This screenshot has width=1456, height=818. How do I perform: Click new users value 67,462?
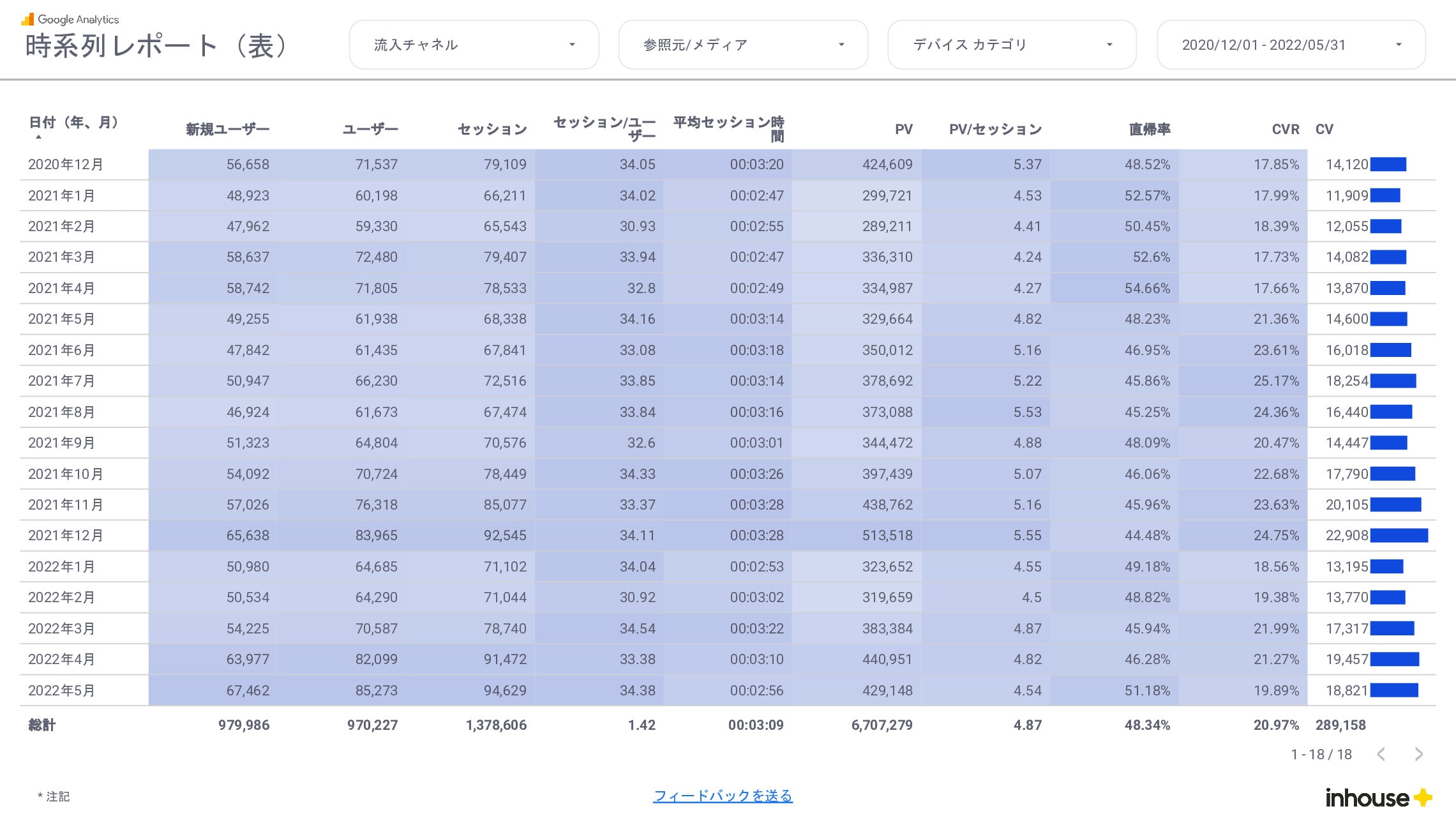248,690
